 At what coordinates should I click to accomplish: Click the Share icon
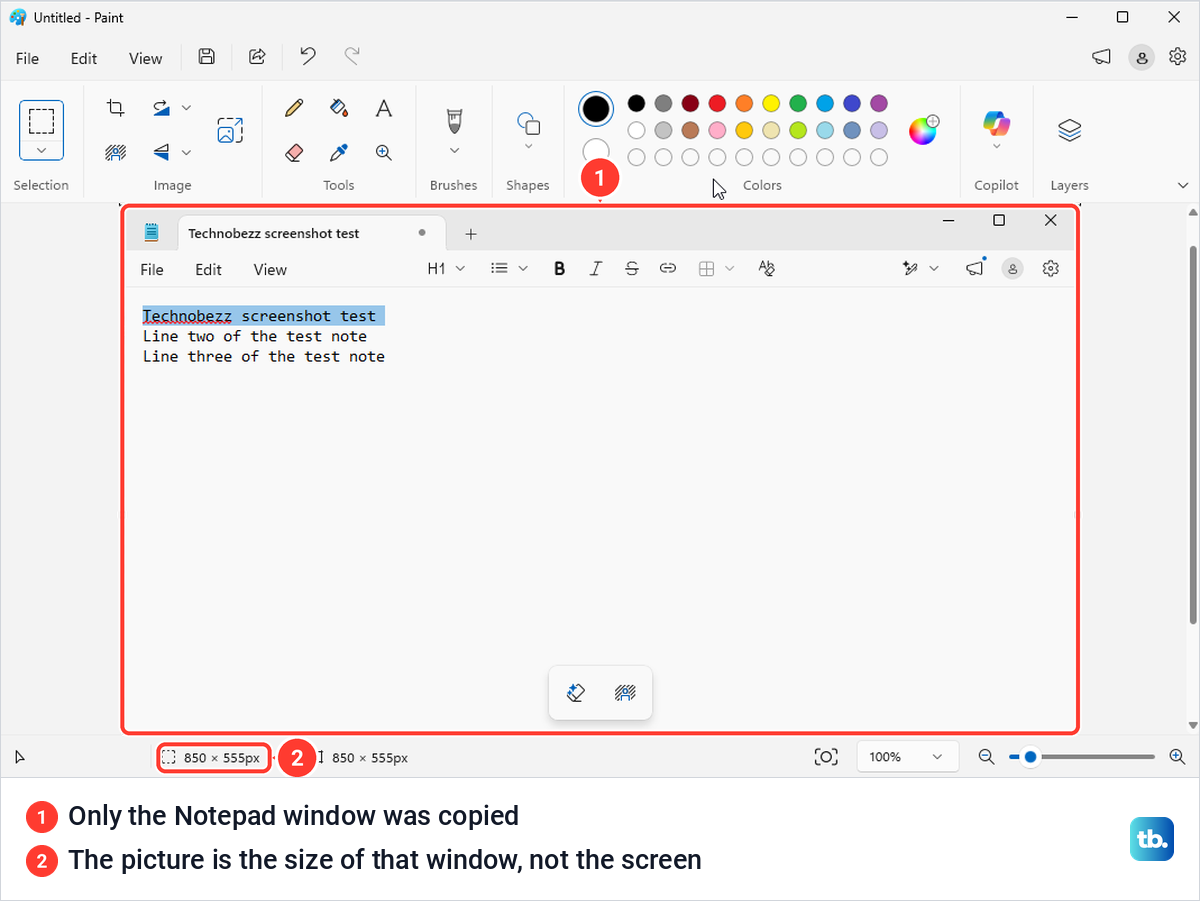pos(257,57)
